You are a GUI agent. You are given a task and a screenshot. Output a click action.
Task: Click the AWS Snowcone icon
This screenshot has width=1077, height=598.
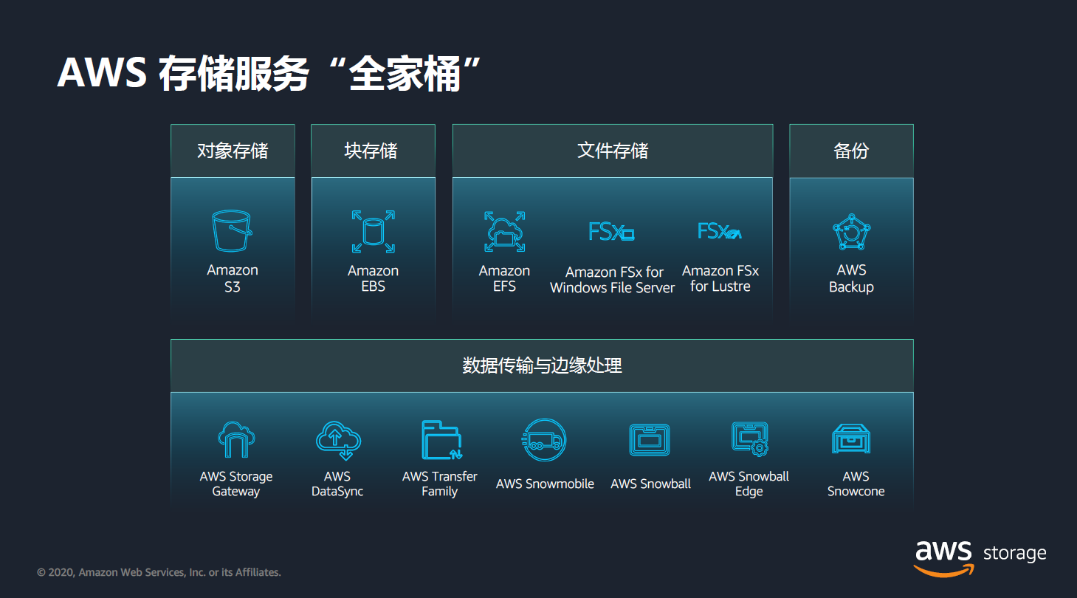tap(851, 439)
